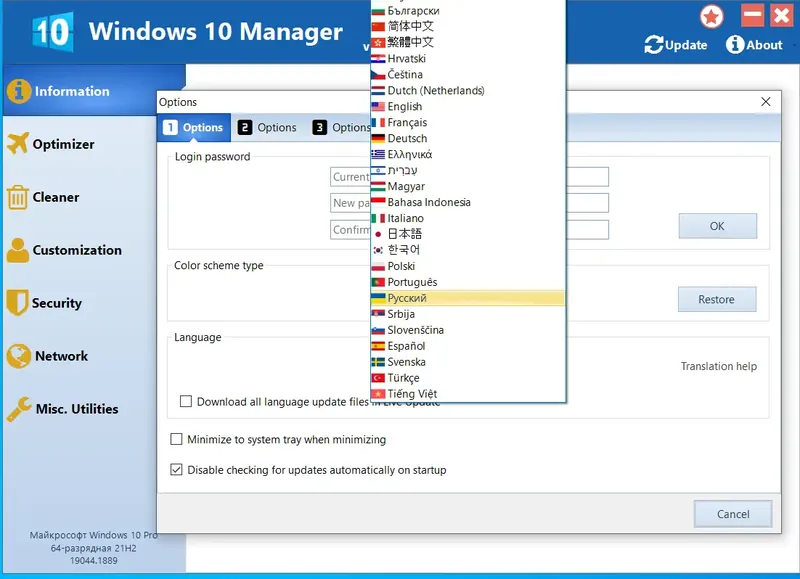Enable downloading all language update files
The width and height of the screenshot is (800, 579).
pos(185,401)
